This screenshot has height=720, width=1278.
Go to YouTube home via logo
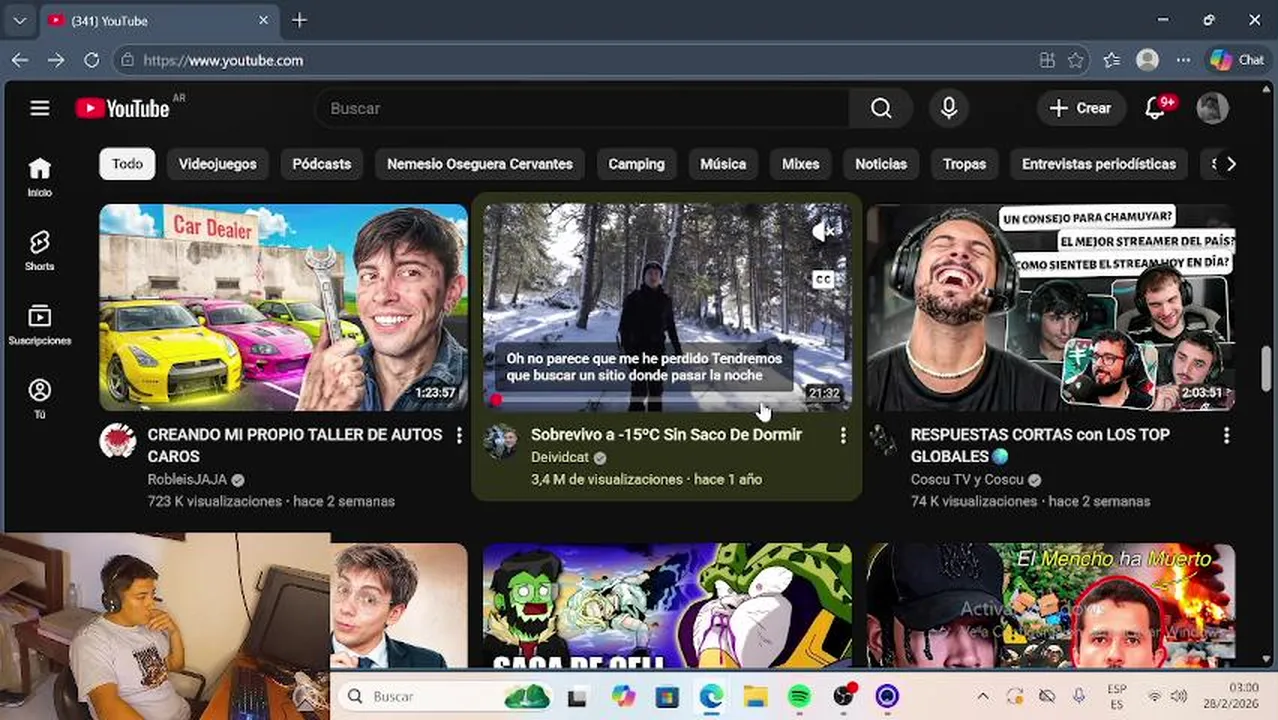(122, 108)
